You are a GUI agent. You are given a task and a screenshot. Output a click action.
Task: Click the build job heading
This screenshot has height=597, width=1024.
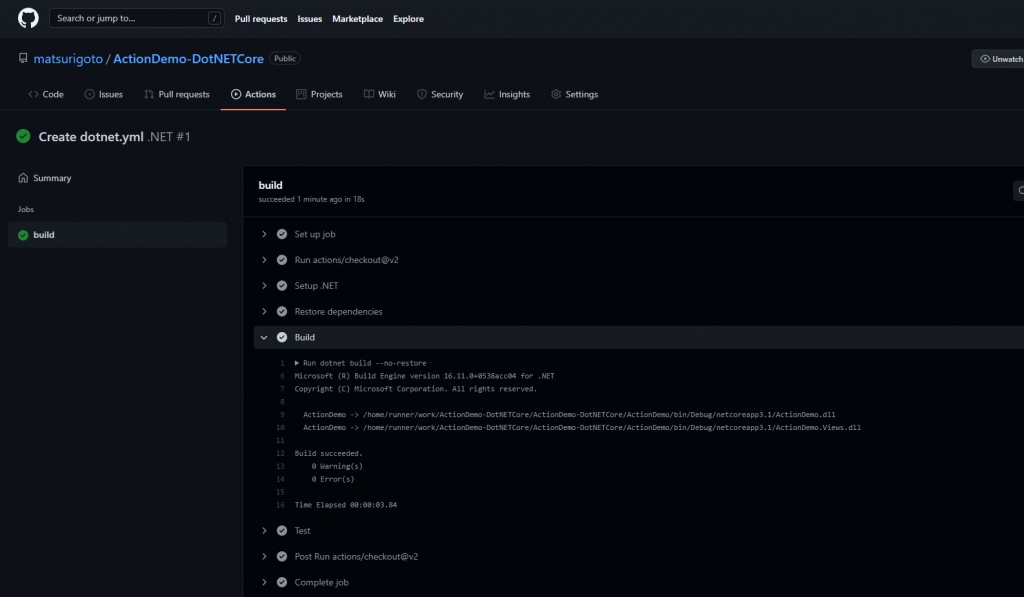coord(270,186)
